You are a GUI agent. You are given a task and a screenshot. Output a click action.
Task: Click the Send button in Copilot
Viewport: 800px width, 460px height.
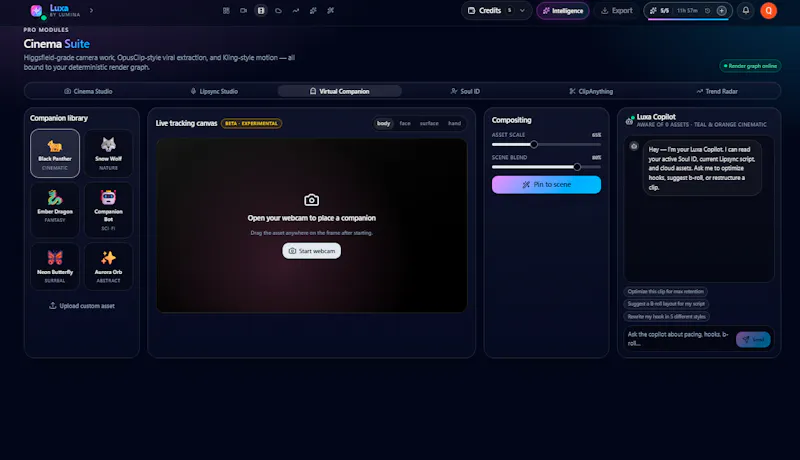(x=753, y=340)
